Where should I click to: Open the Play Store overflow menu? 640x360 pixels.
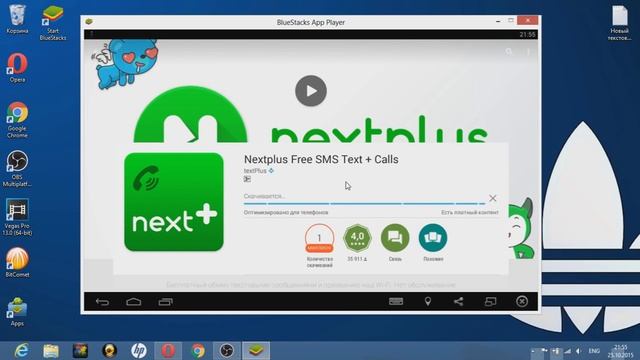528,52
